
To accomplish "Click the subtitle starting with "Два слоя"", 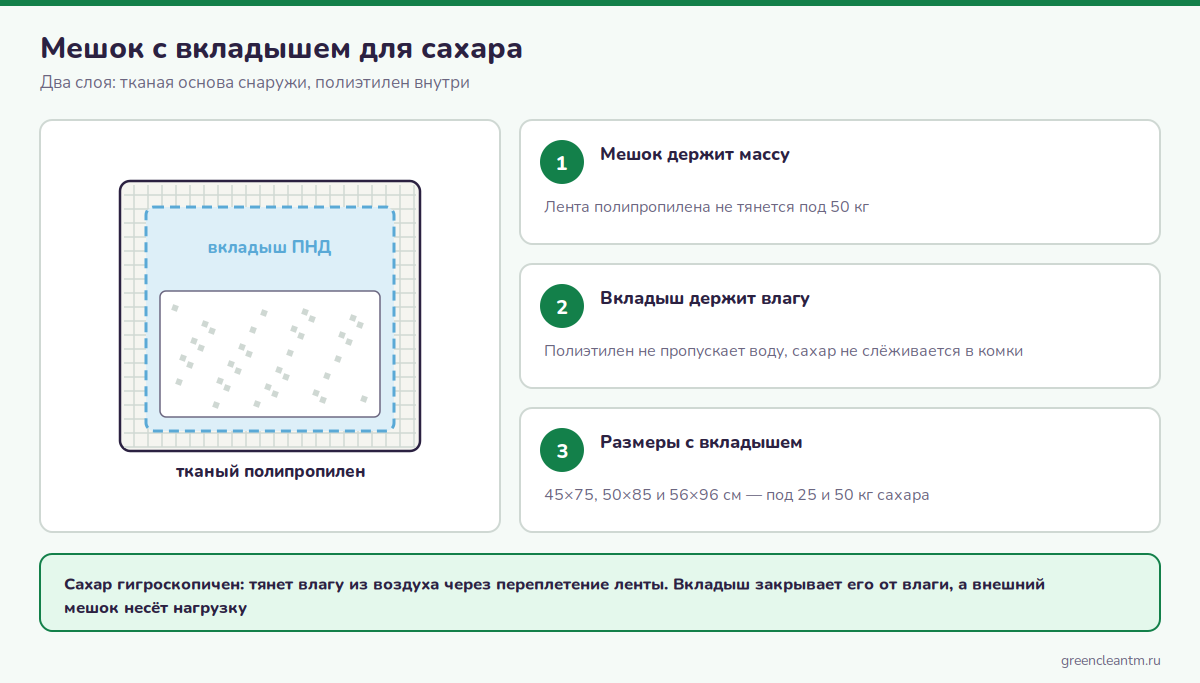I will (255, 83).
